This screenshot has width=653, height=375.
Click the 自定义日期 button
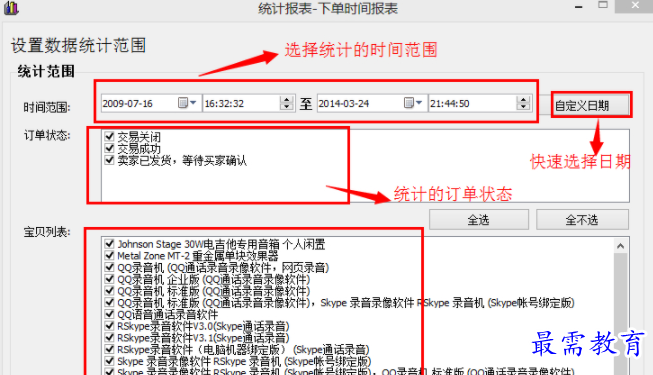click(591, 105)
